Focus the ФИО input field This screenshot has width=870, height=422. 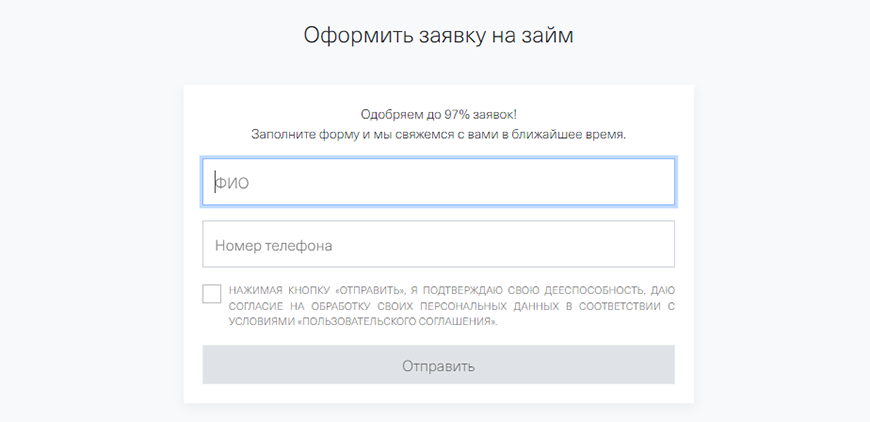(438, 182)
